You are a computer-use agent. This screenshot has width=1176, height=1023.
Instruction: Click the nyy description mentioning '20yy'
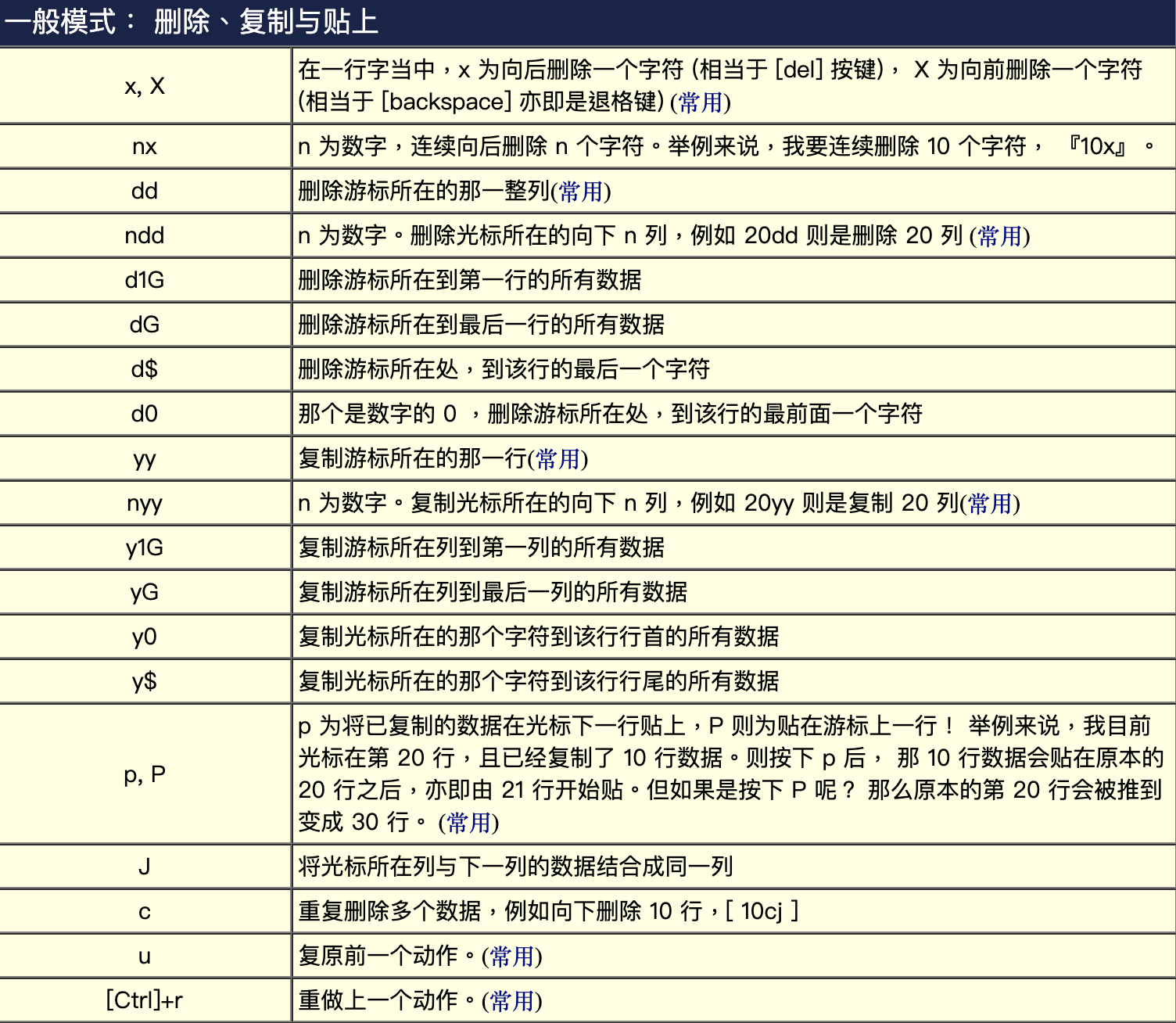pos(659,503)
